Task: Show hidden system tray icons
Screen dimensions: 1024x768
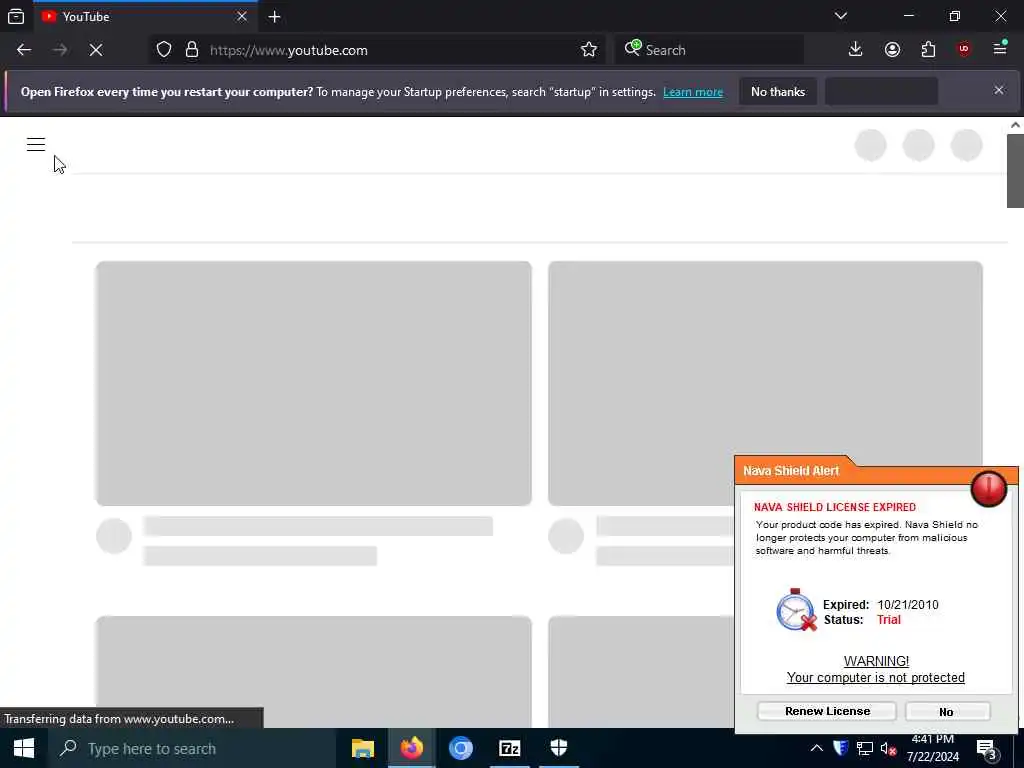Action: point(816,748)
